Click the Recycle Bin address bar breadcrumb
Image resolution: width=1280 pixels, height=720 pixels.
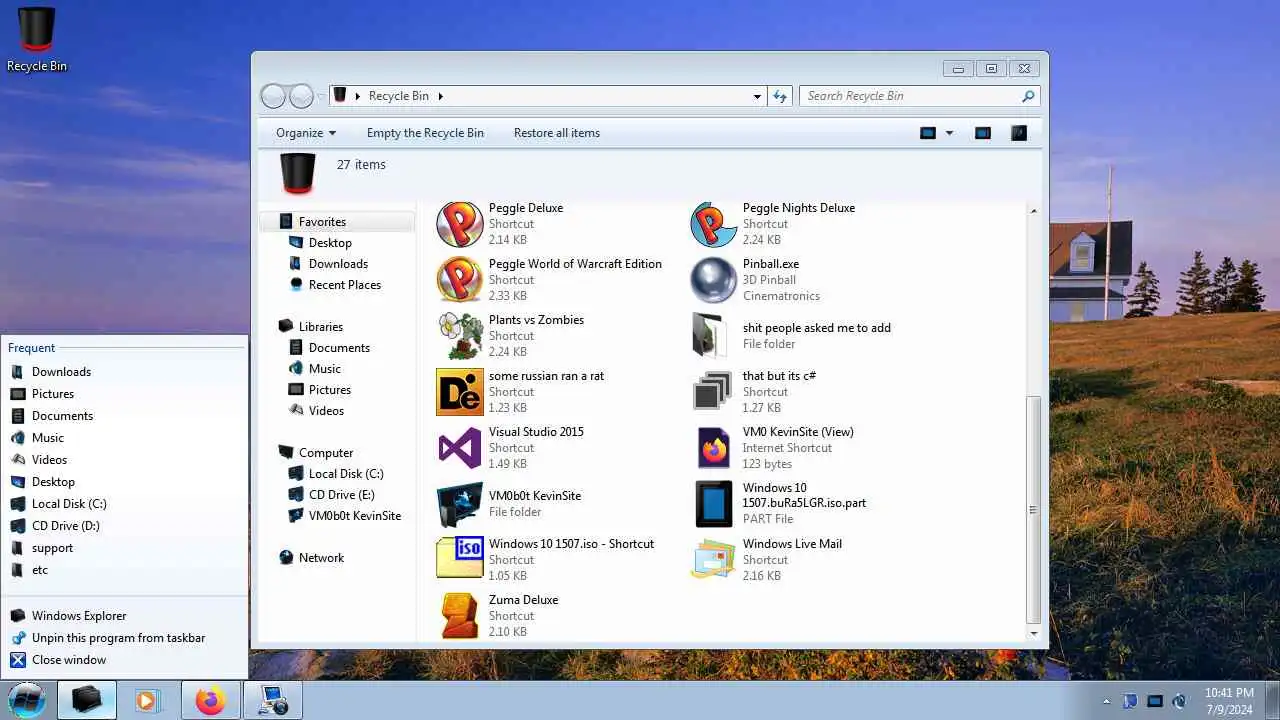click(399, 96)
